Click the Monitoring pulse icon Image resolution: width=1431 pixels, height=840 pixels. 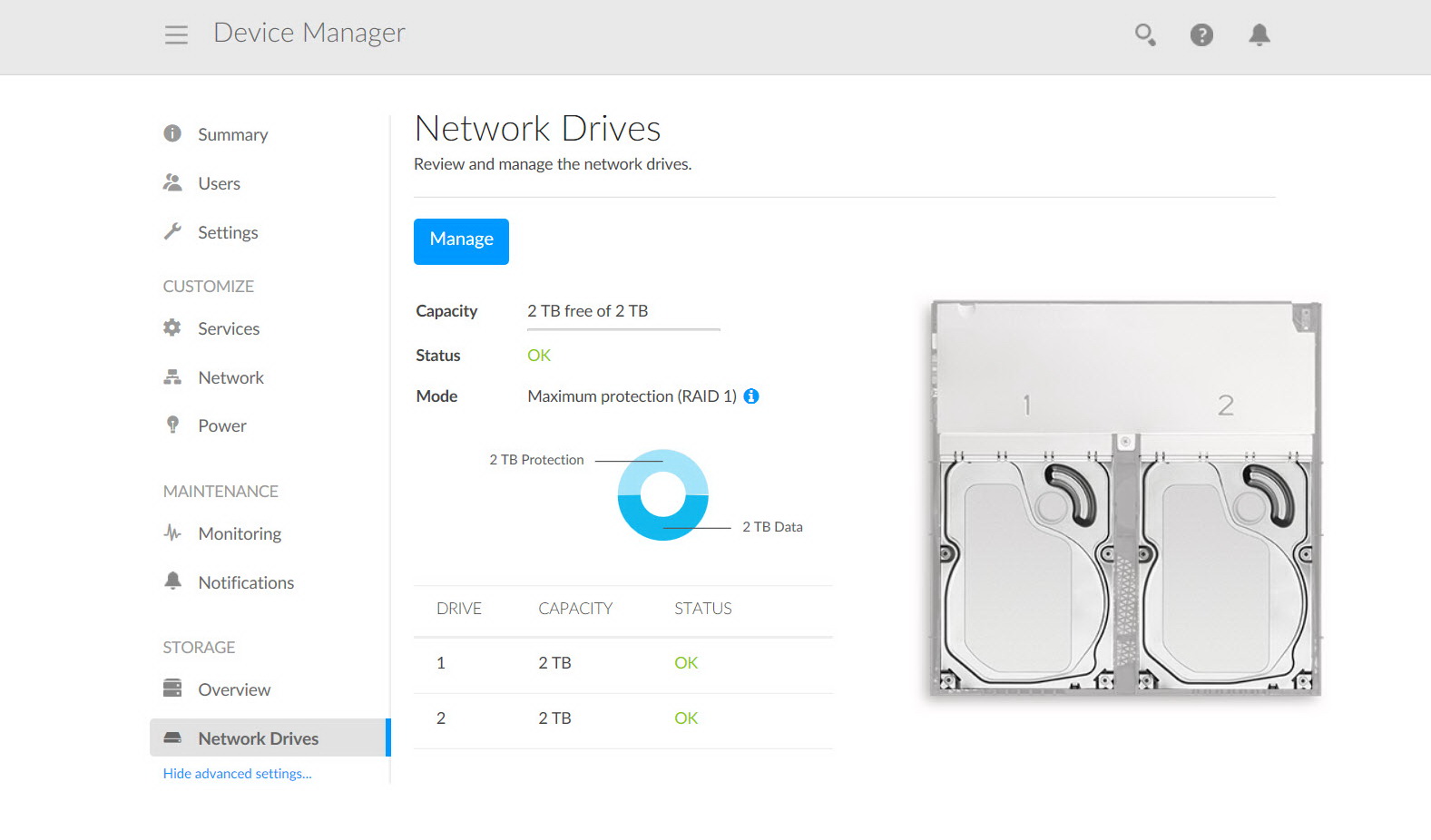point(172,532)
